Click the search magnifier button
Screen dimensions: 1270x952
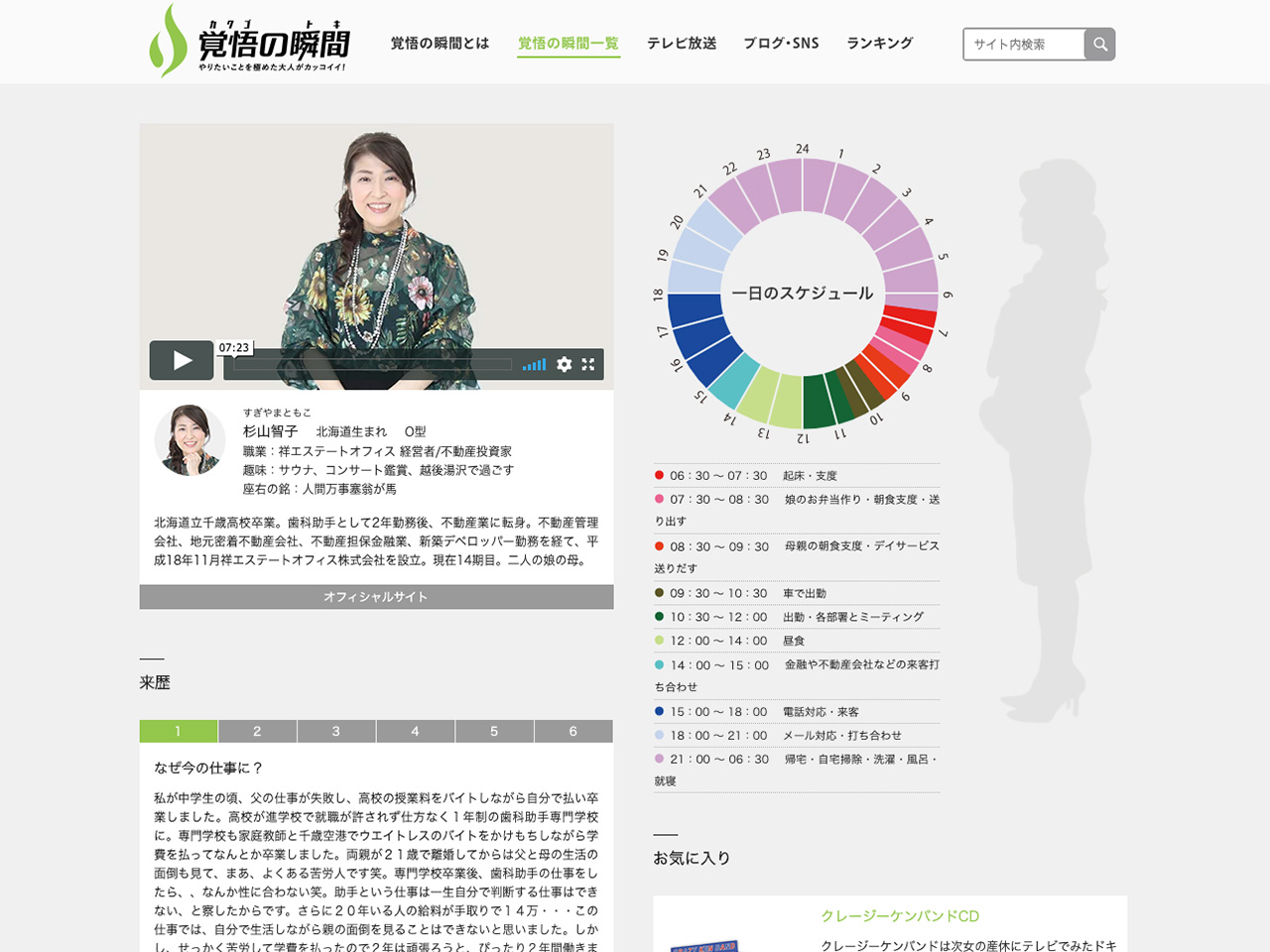1099,44
